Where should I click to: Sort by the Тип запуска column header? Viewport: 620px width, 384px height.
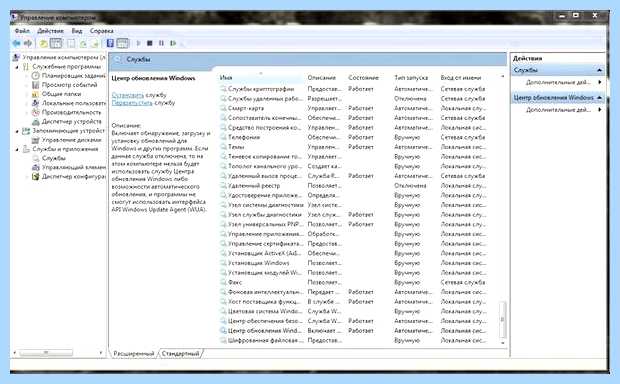[x=415, y=78]
